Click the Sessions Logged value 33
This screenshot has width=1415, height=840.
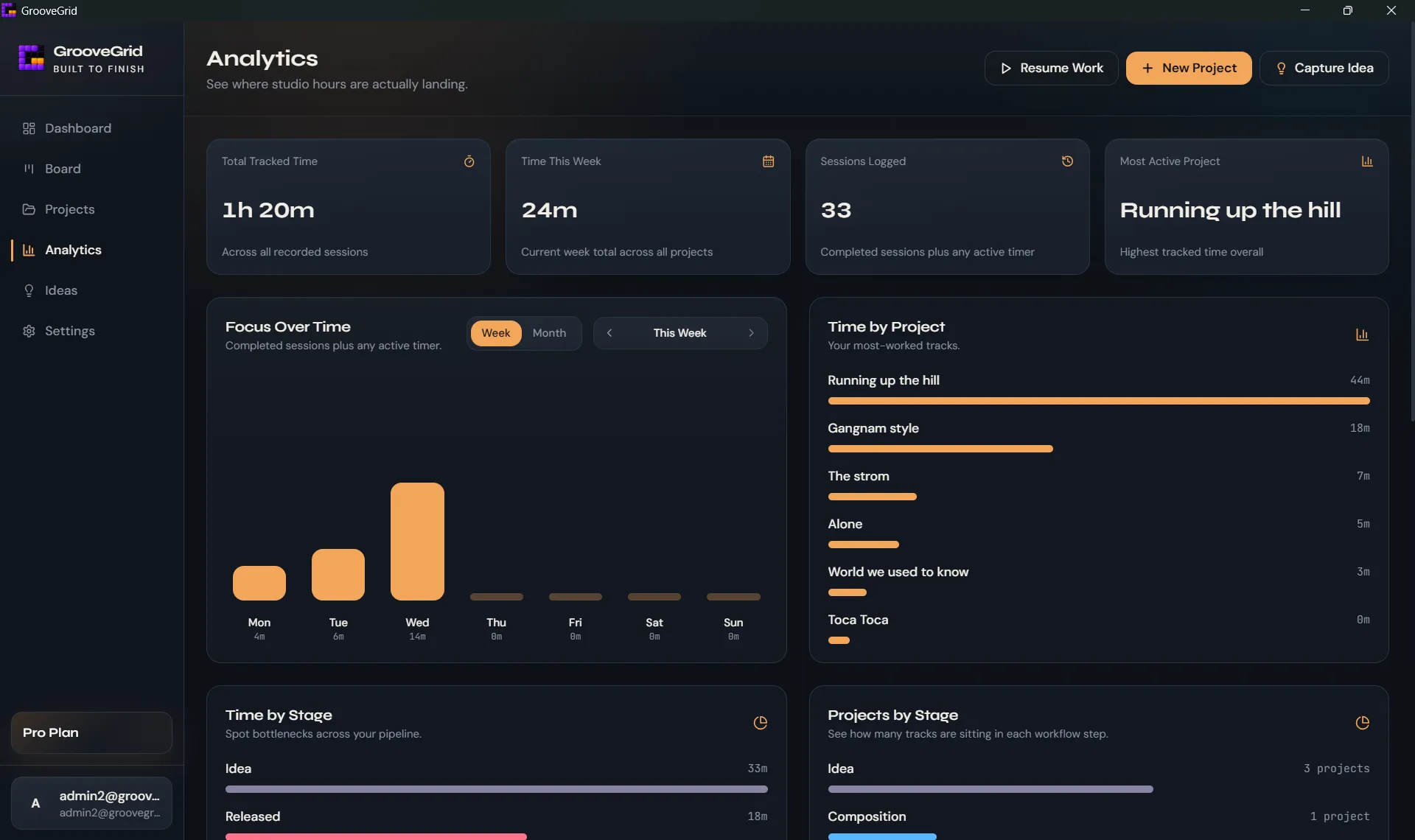coord(836,210)
